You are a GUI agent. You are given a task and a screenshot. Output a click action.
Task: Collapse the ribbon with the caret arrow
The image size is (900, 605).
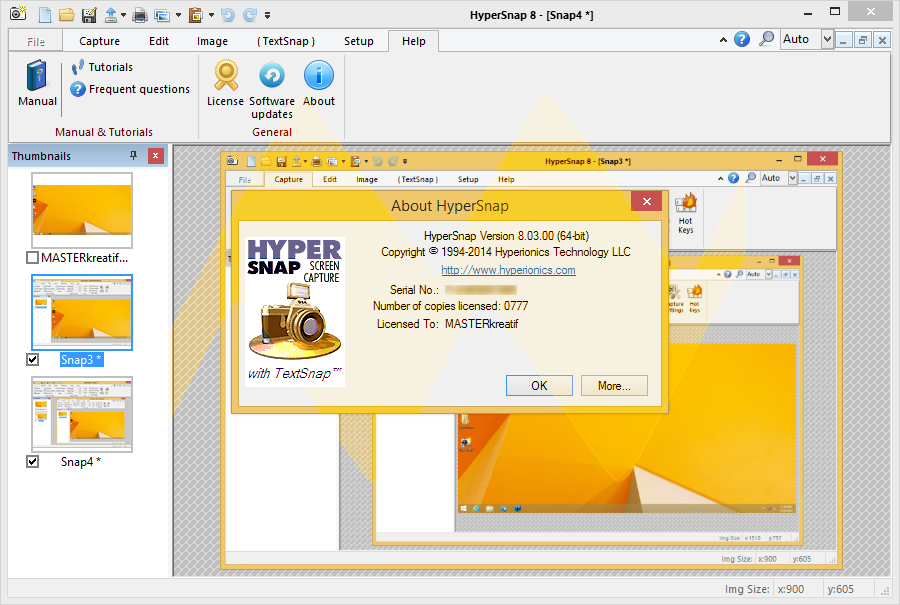pyautogui.click(x=723, y=40)
